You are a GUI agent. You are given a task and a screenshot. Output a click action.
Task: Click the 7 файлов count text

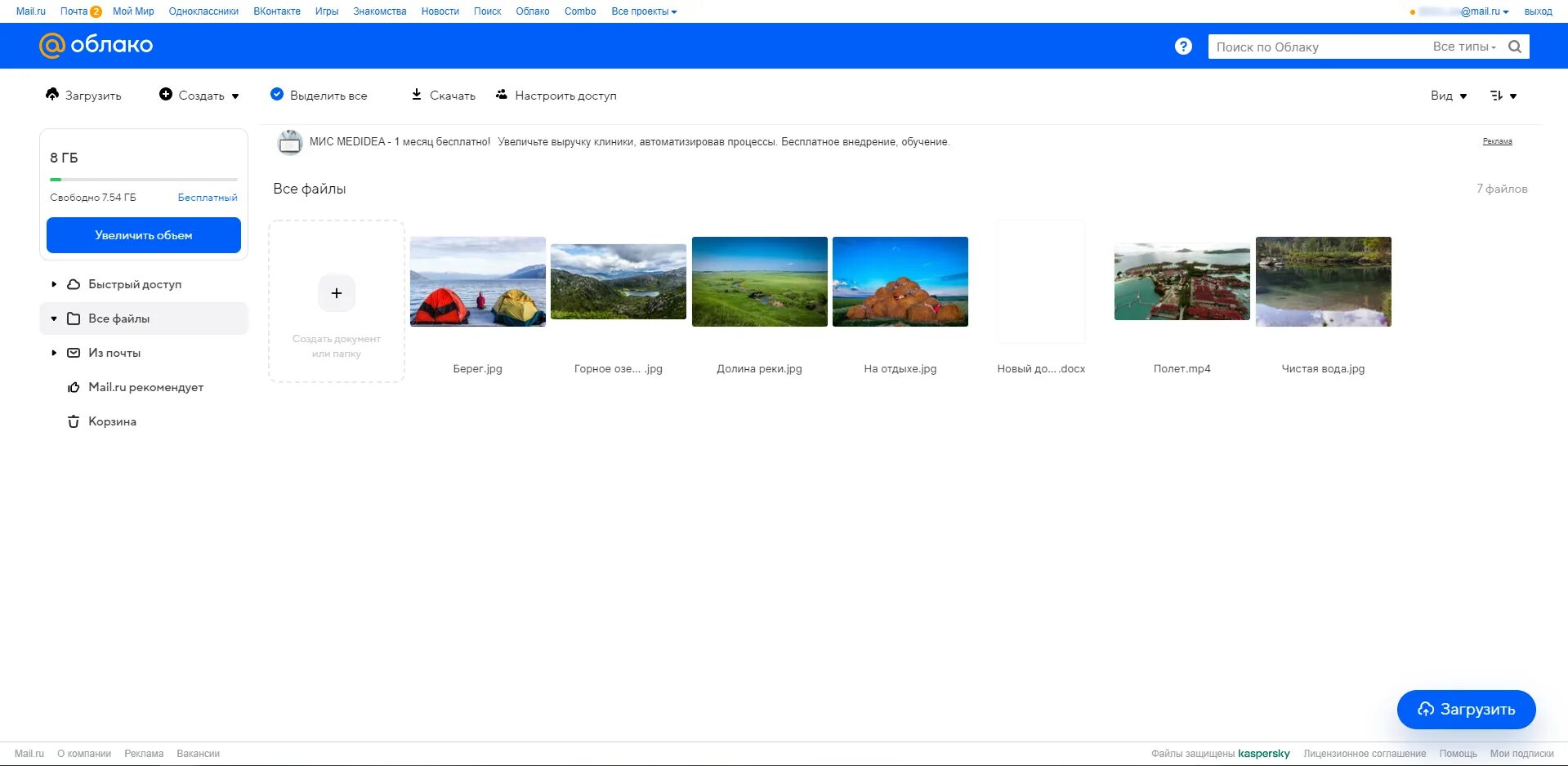(1502, 189)
